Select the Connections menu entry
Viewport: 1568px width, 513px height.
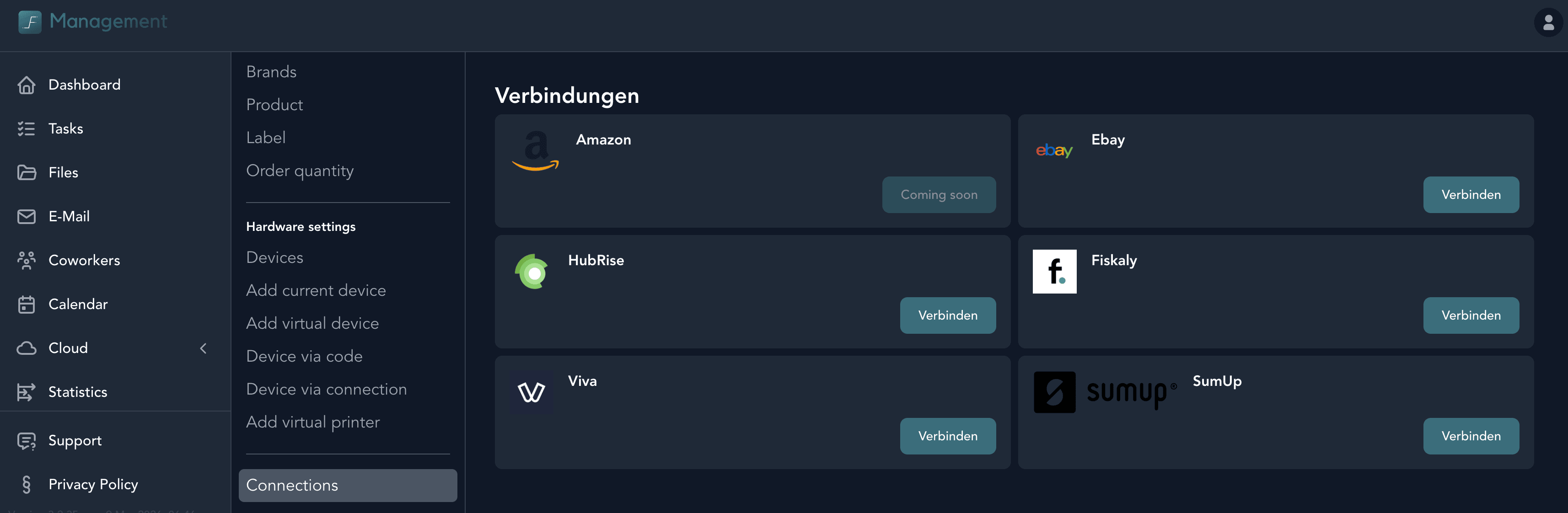tap(292, 485)
